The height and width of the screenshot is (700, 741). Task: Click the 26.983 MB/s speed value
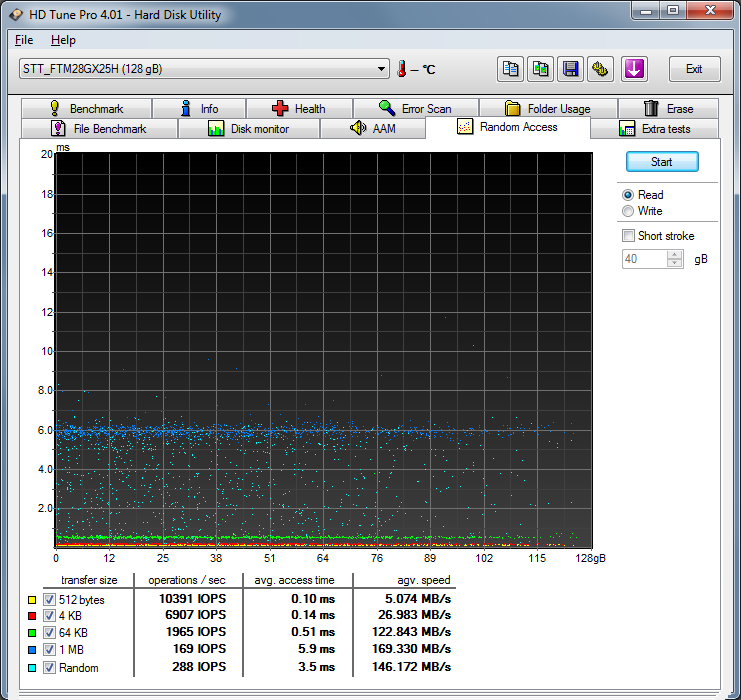(x=414, y=615)
